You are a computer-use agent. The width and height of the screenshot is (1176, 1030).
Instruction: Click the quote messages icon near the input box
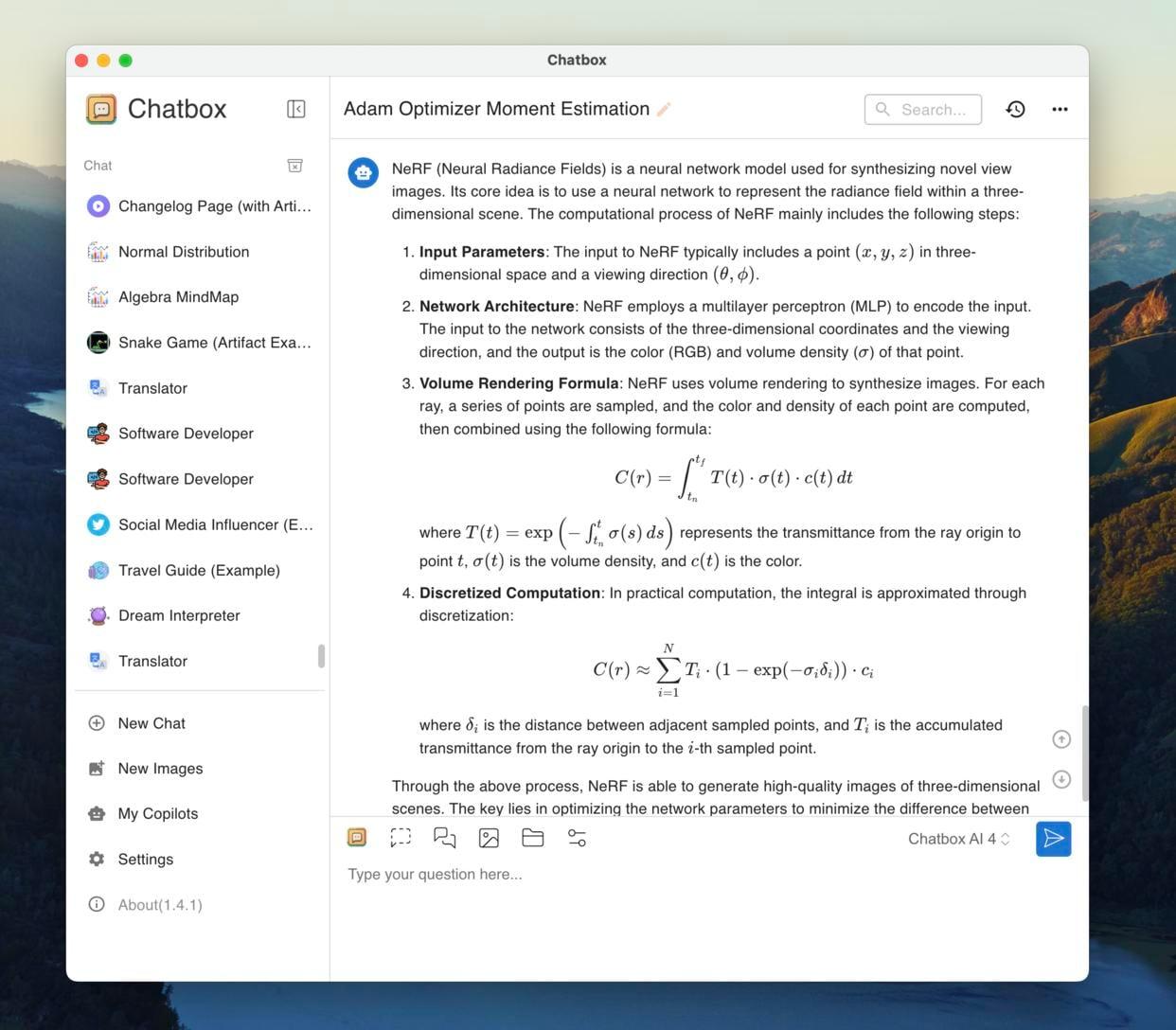pos(443,838)
